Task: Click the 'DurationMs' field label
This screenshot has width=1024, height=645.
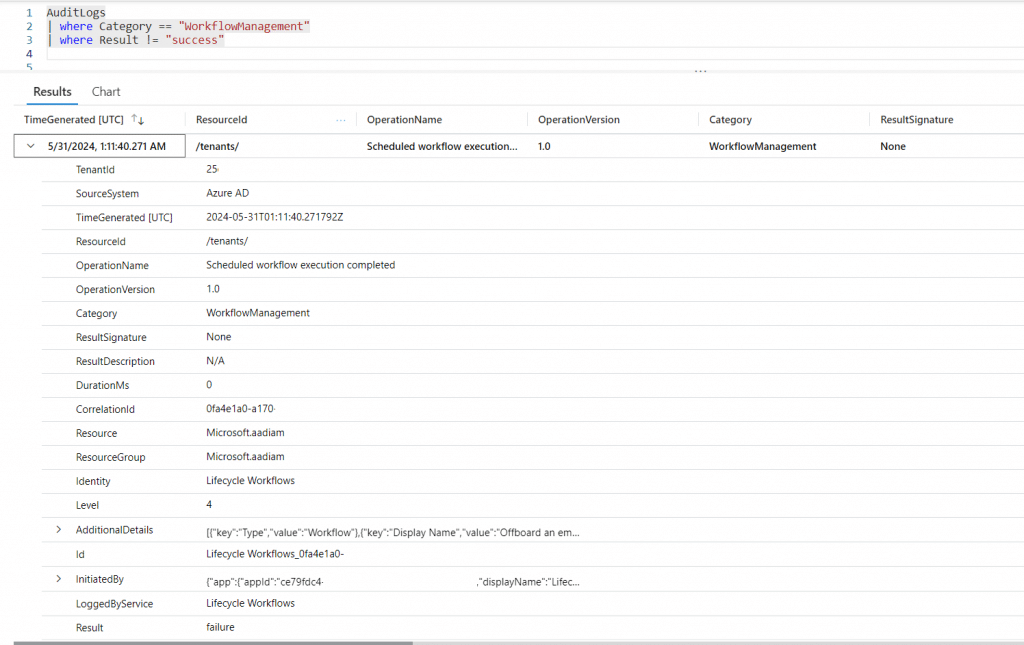Action: pos(103,385)
